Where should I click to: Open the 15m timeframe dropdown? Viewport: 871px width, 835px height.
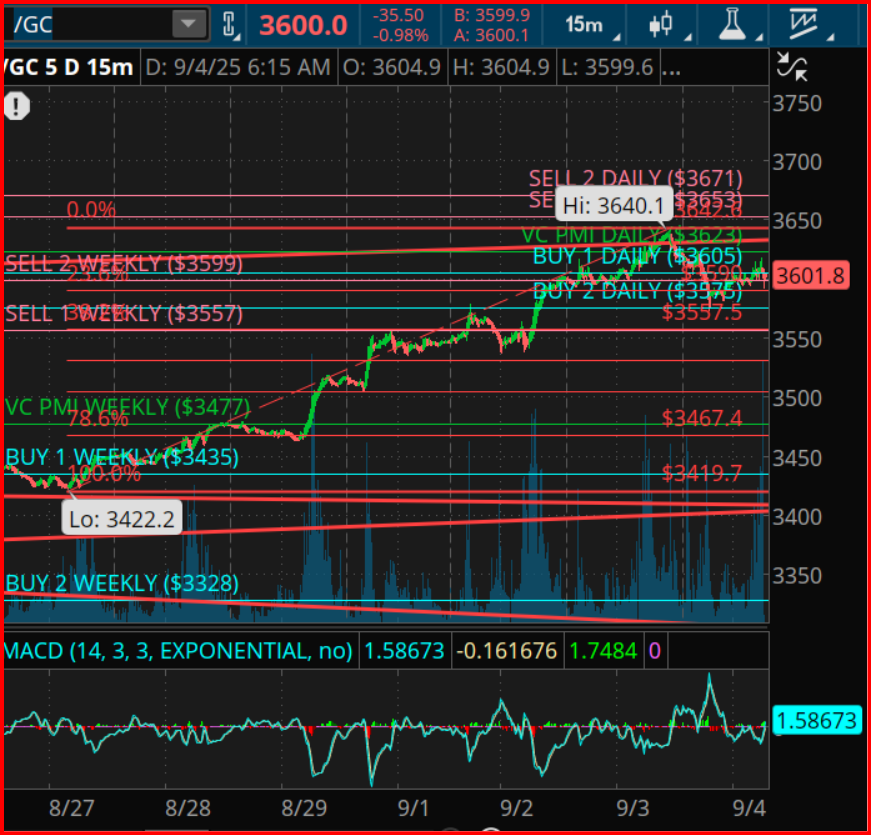pyautogui.click(x=590, y=25)
